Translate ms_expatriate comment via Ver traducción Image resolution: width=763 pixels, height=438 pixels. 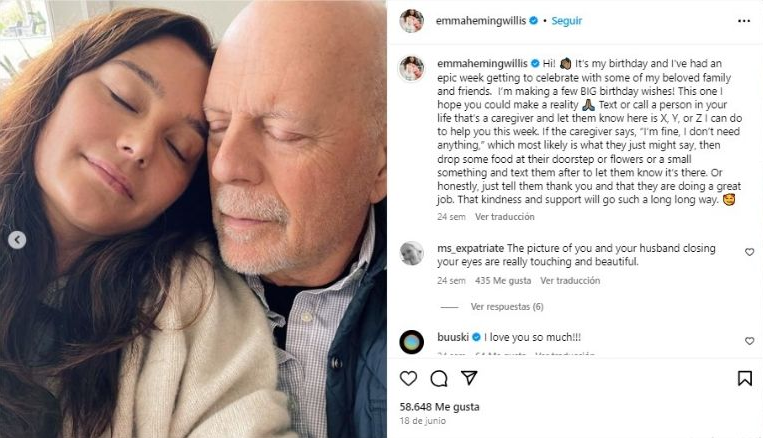(570, 281)
